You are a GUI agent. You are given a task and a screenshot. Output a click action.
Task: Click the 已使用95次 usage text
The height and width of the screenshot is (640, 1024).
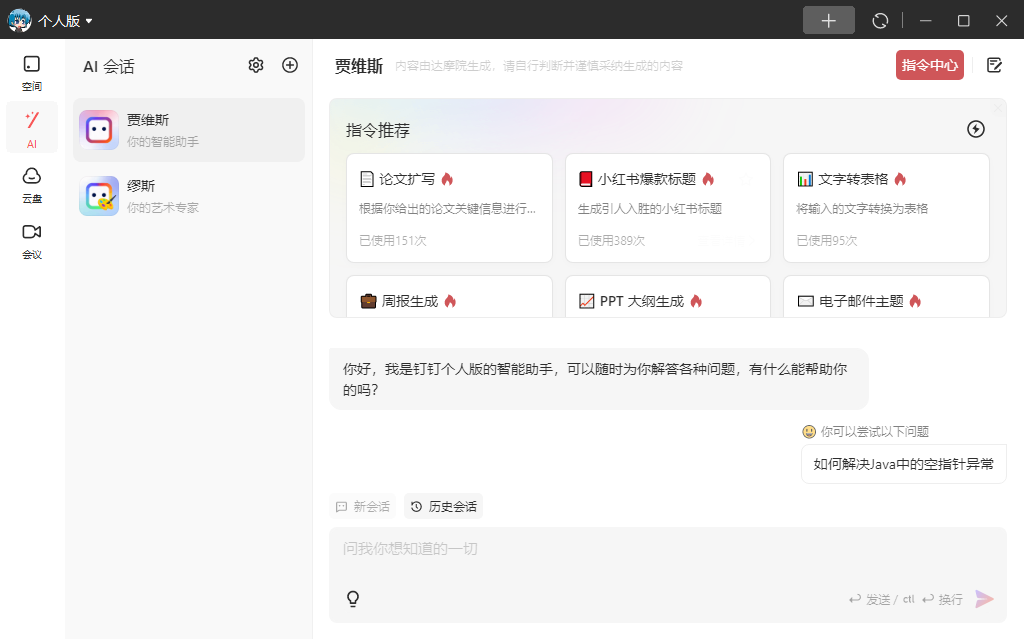827,240
